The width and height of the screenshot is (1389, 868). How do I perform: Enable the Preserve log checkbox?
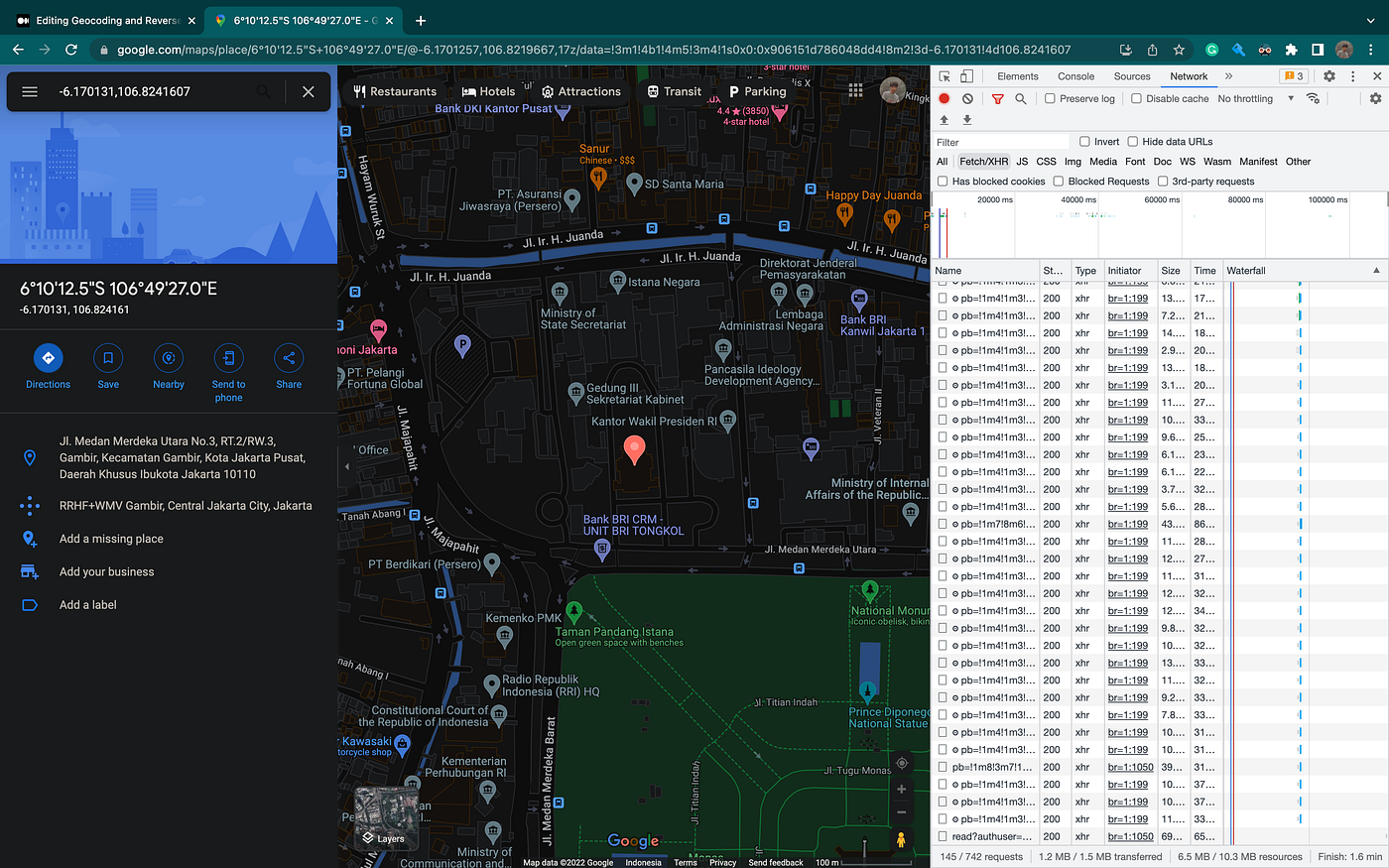(1050, 99)
